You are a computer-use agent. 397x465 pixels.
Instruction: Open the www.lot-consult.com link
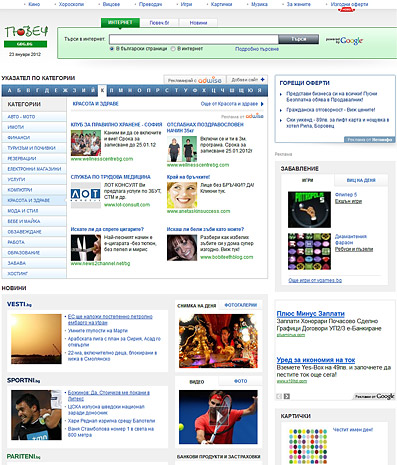[x=127, y=205]
